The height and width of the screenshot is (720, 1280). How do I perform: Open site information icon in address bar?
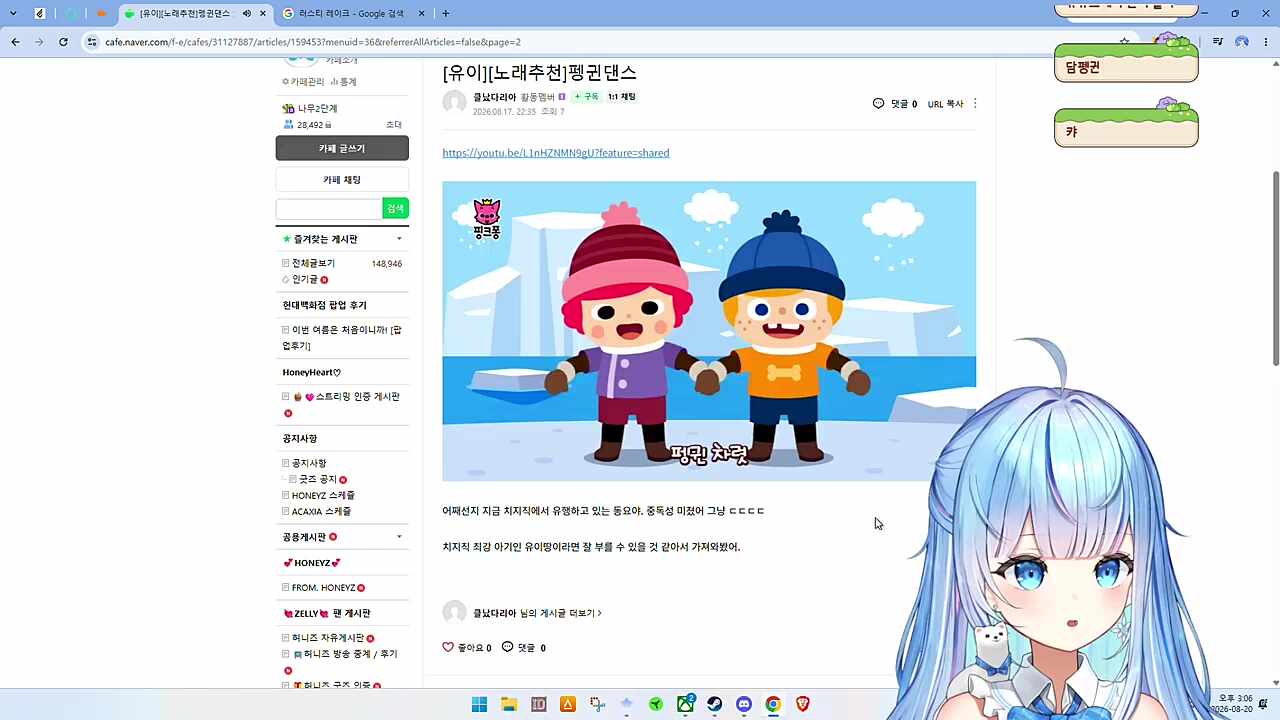coord(92,42)
